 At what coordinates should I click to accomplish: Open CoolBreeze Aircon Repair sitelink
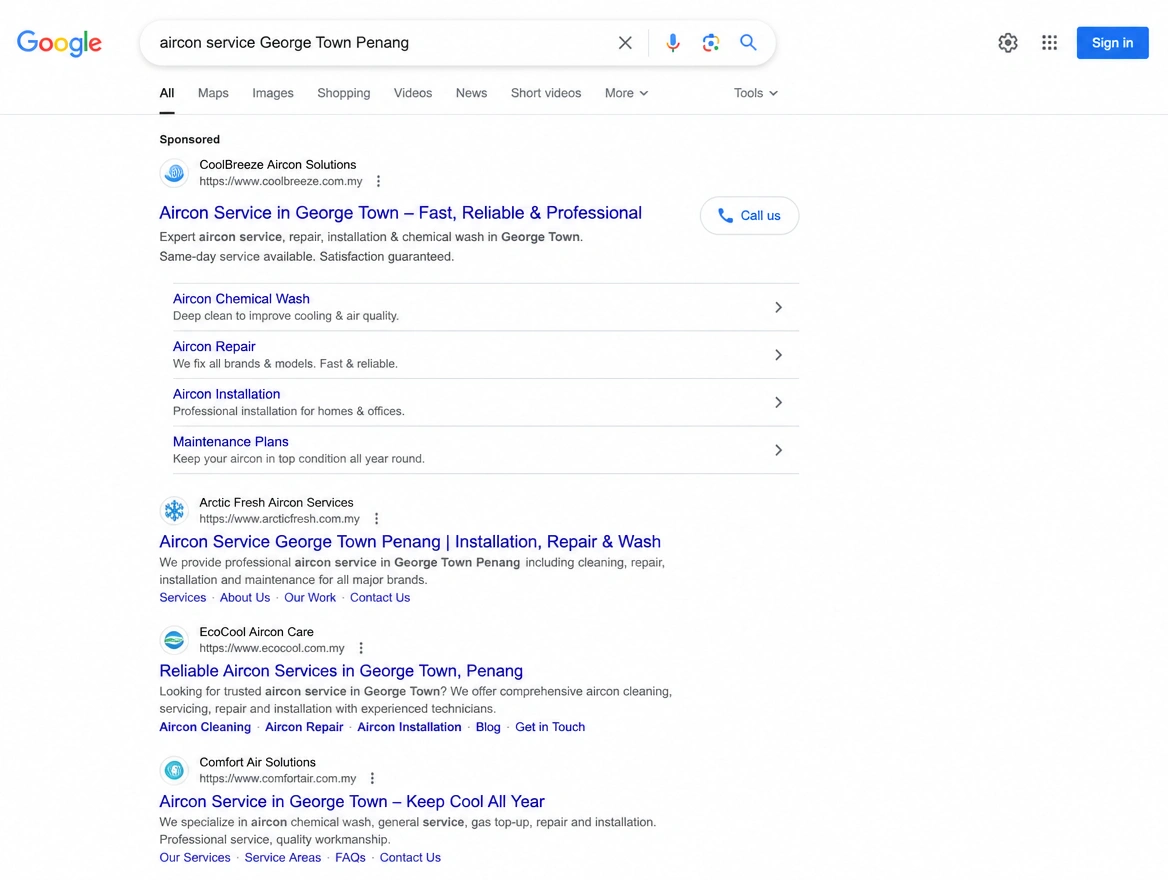click(x=214, y=346)
